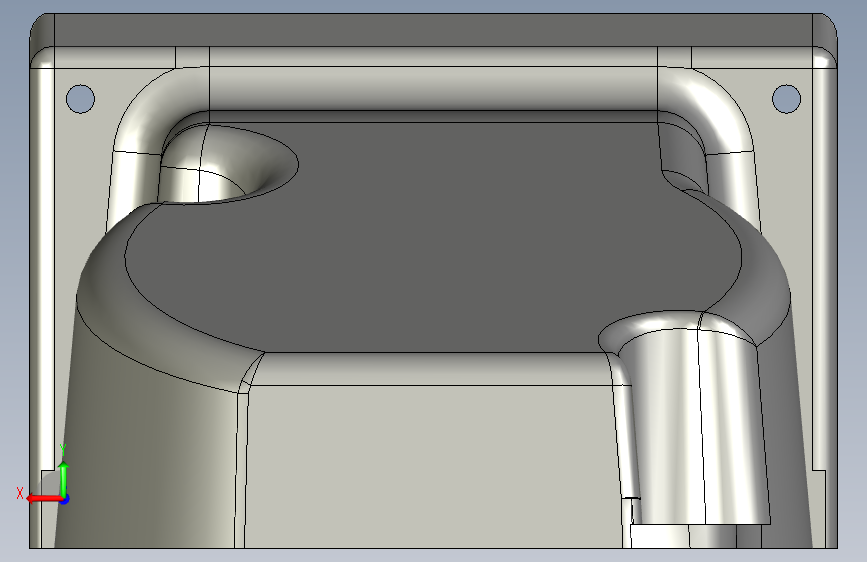Select the left circular mounting hole
867x562 pixels.
tap(80, 99)
